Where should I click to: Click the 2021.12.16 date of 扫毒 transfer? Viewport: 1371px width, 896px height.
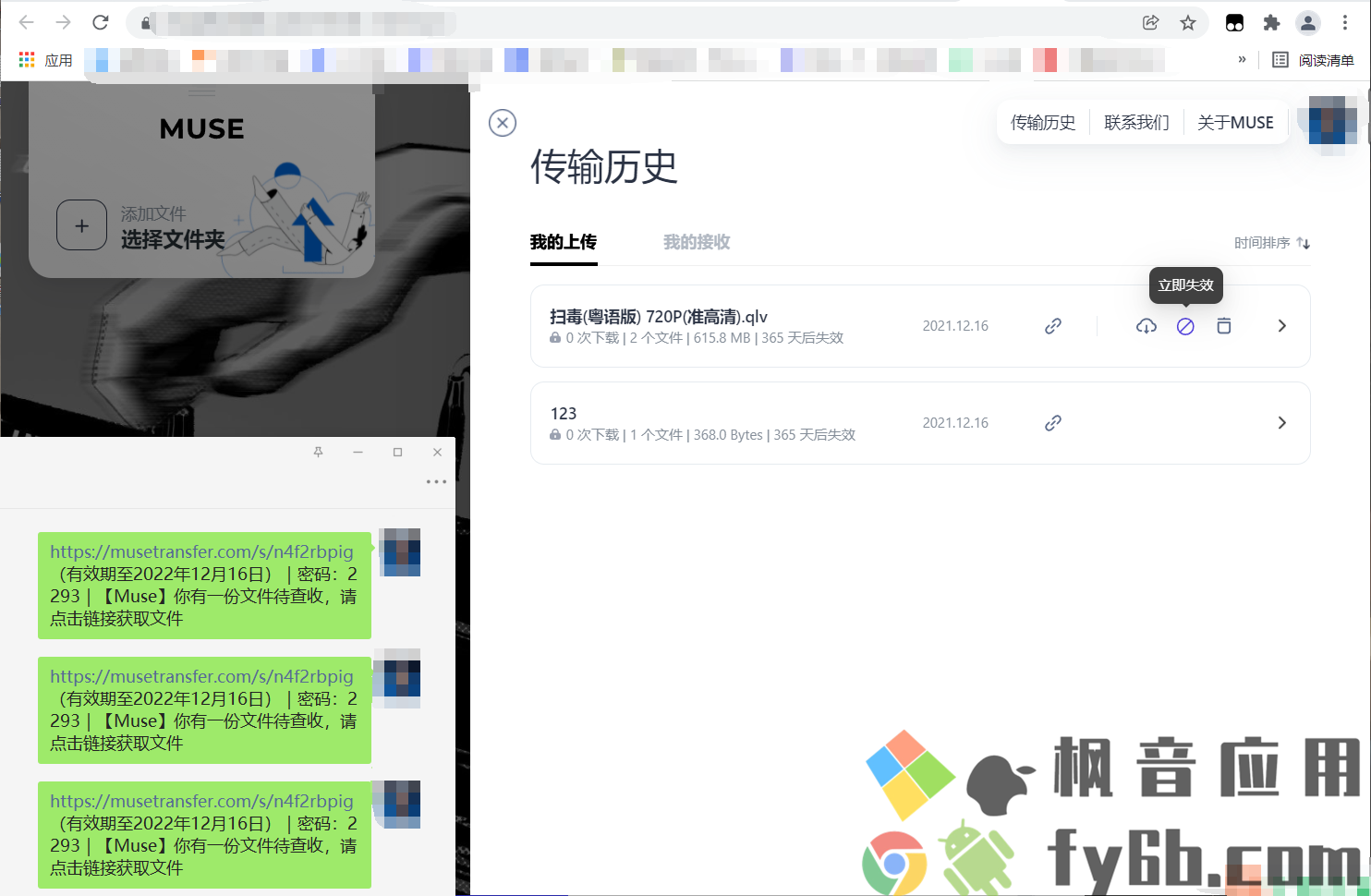pos(955,326)
